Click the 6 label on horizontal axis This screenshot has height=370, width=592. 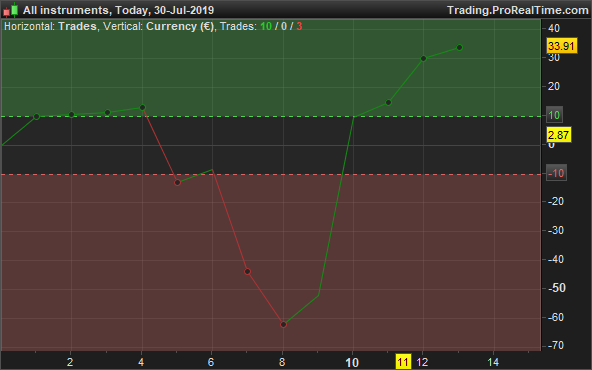pyautogui.click(x=211, y=362)
